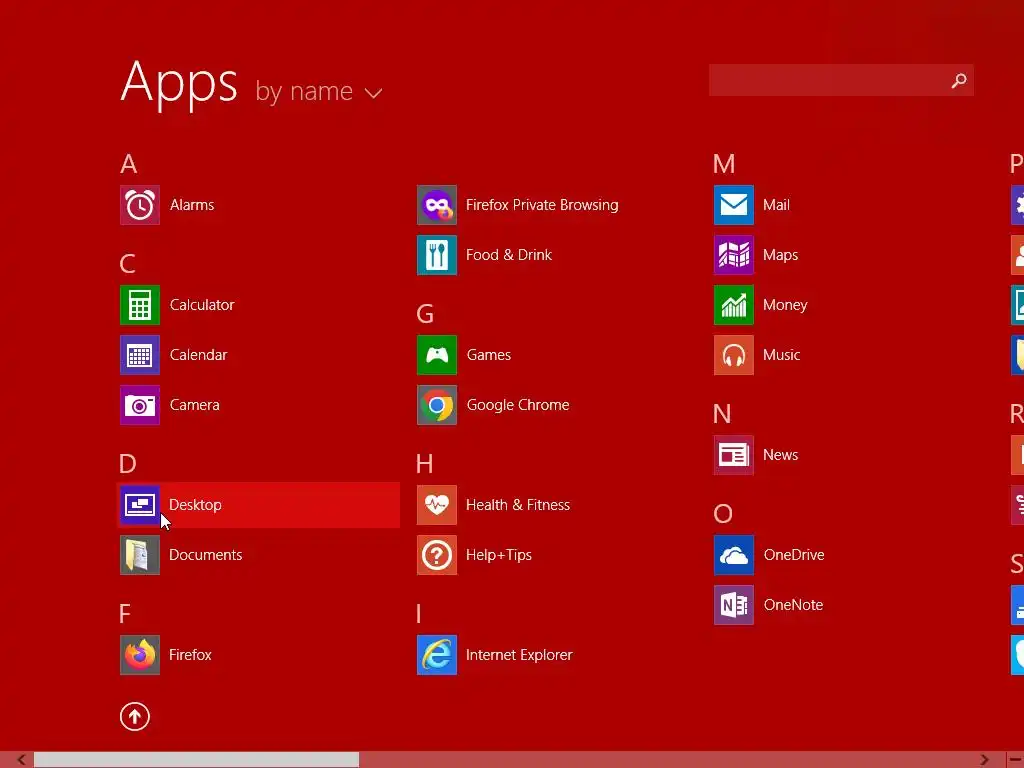Launch the Games app icon
This screenshot has width=1024, height=768.
click(437, 355)
